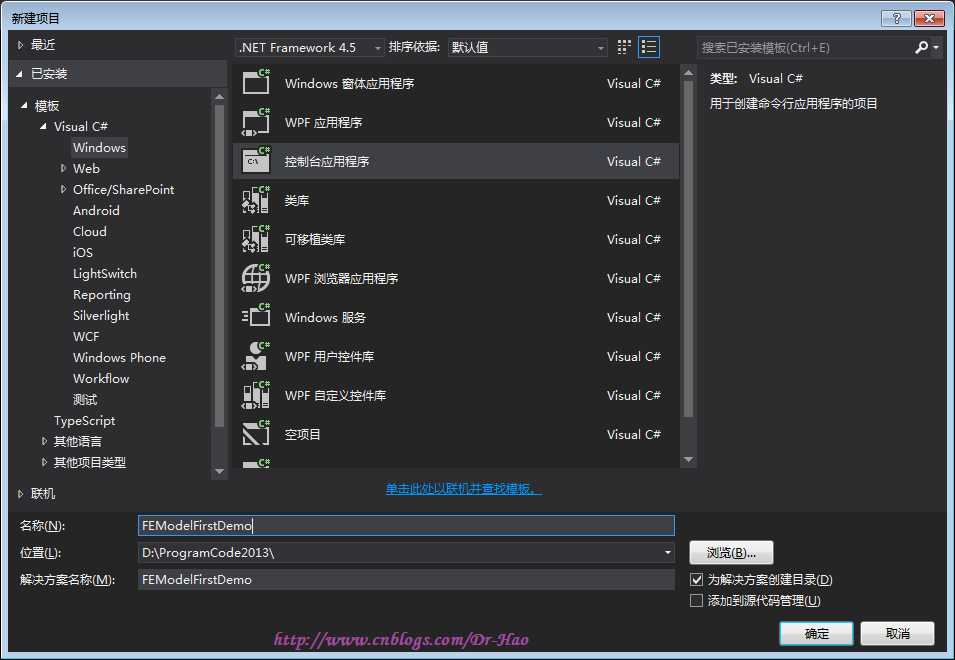Image resolution: width=955 pixels, height=660 pixels.
Task: Select WCF in the template tree
Action: [86, 336]
